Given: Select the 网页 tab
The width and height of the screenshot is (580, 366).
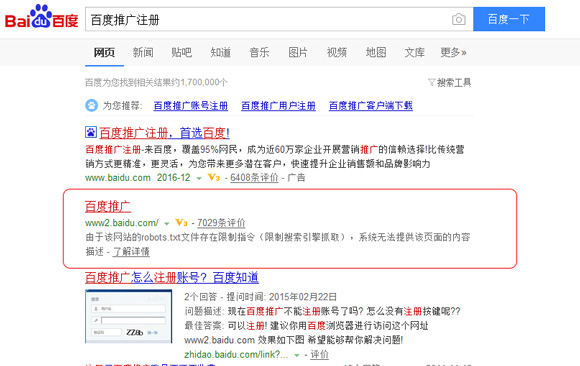Looking at the screenshot, I should pyautogui.click(x=104, y=52).
